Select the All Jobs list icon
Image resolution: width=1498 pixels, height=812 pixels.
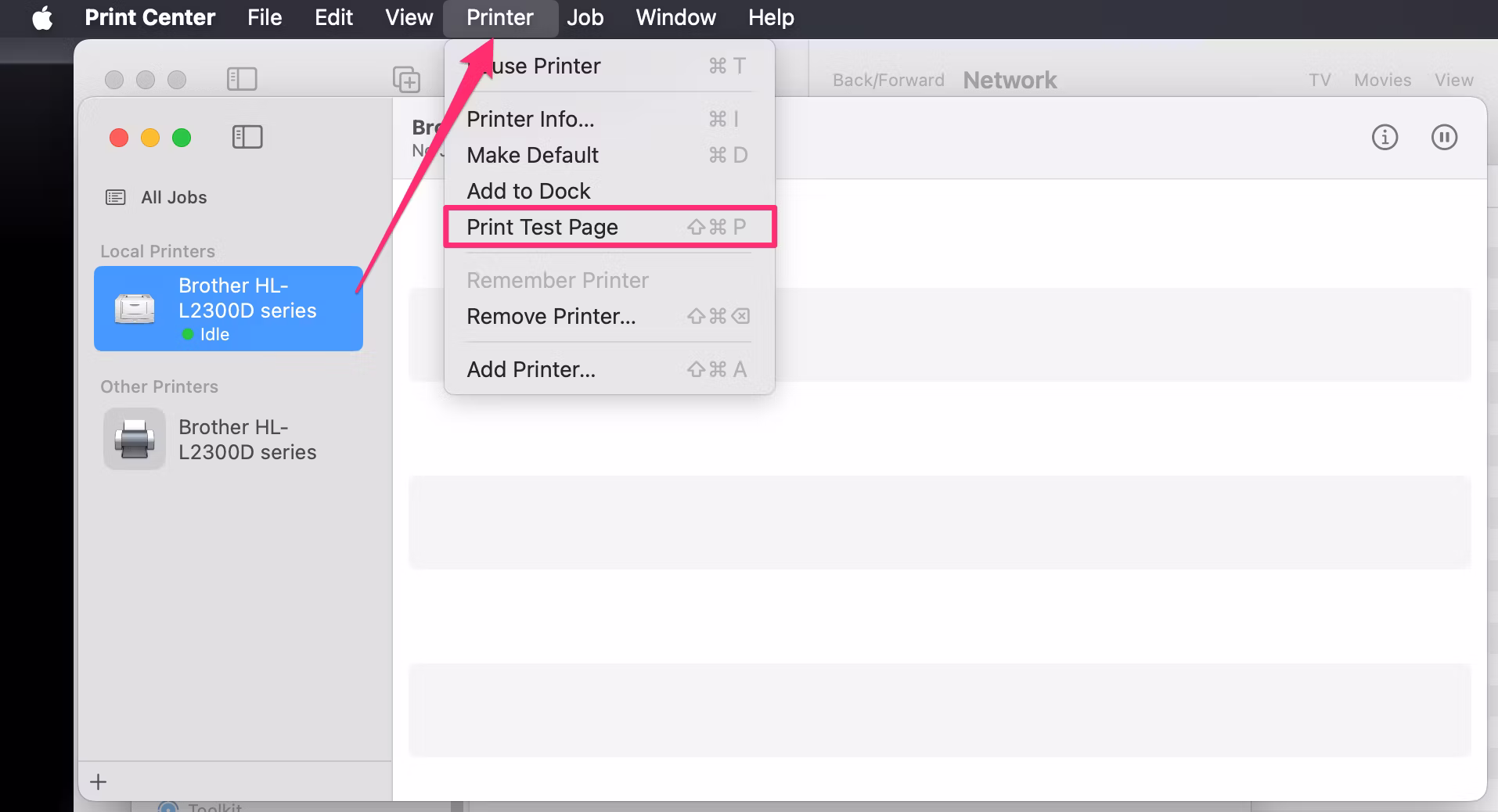pyautogui.click(x=115, y=197)
